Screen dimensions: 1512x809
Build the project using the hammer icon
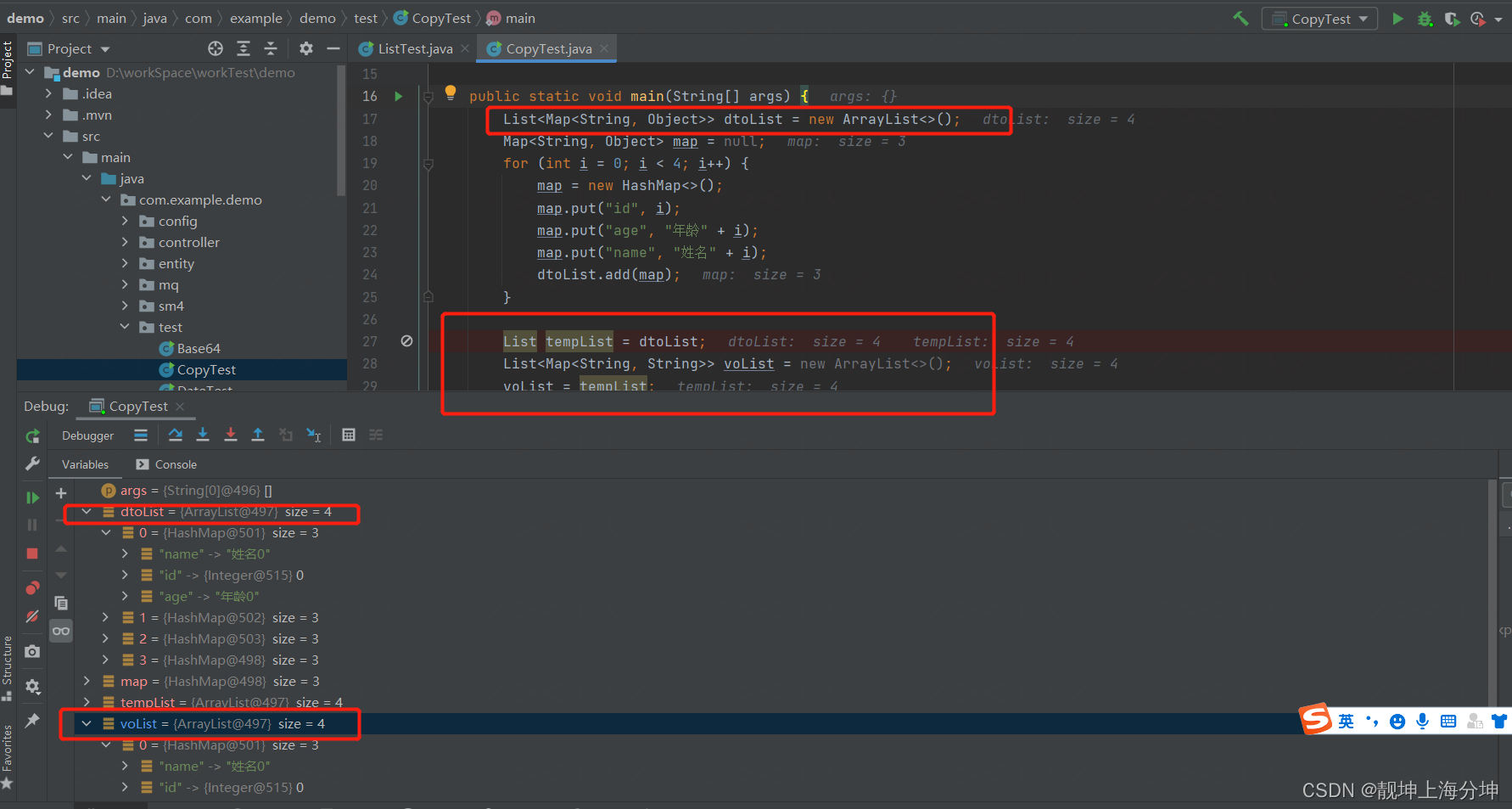pyautogui.click(x=1240, y=17)
